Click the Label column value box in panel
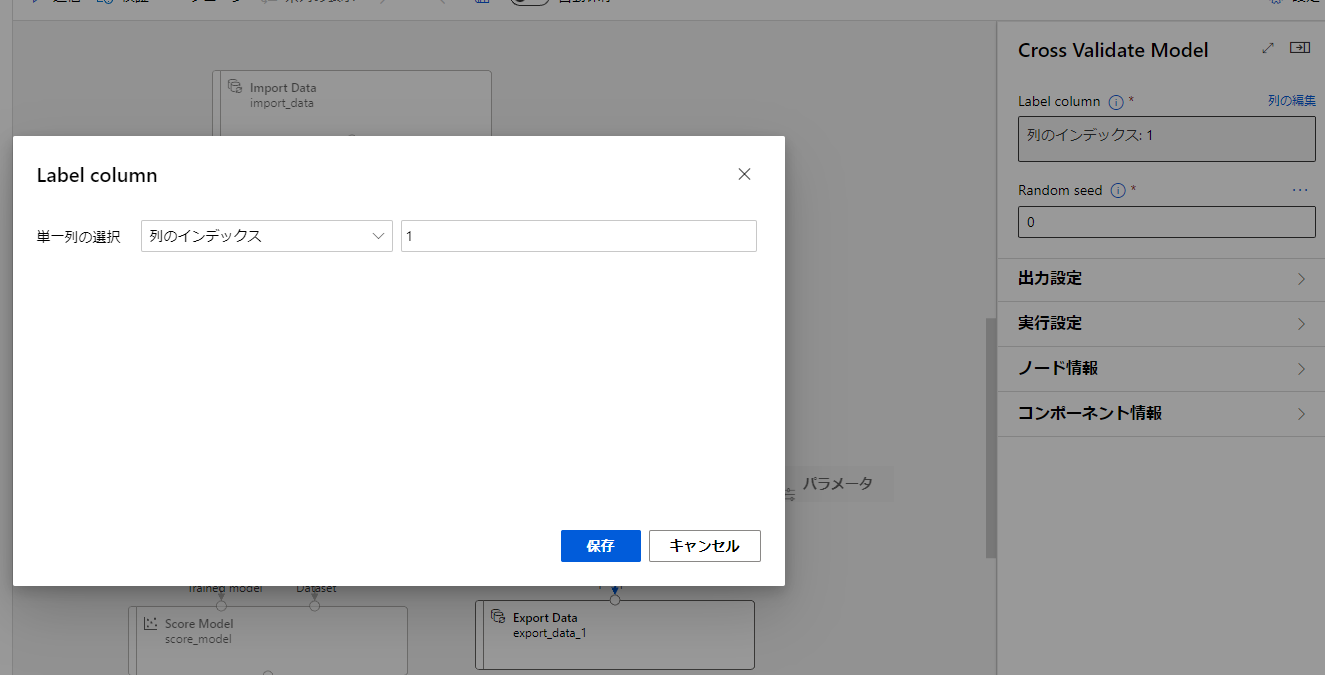This screenshot has height=675, width=1325. (x=1167, y=139)
